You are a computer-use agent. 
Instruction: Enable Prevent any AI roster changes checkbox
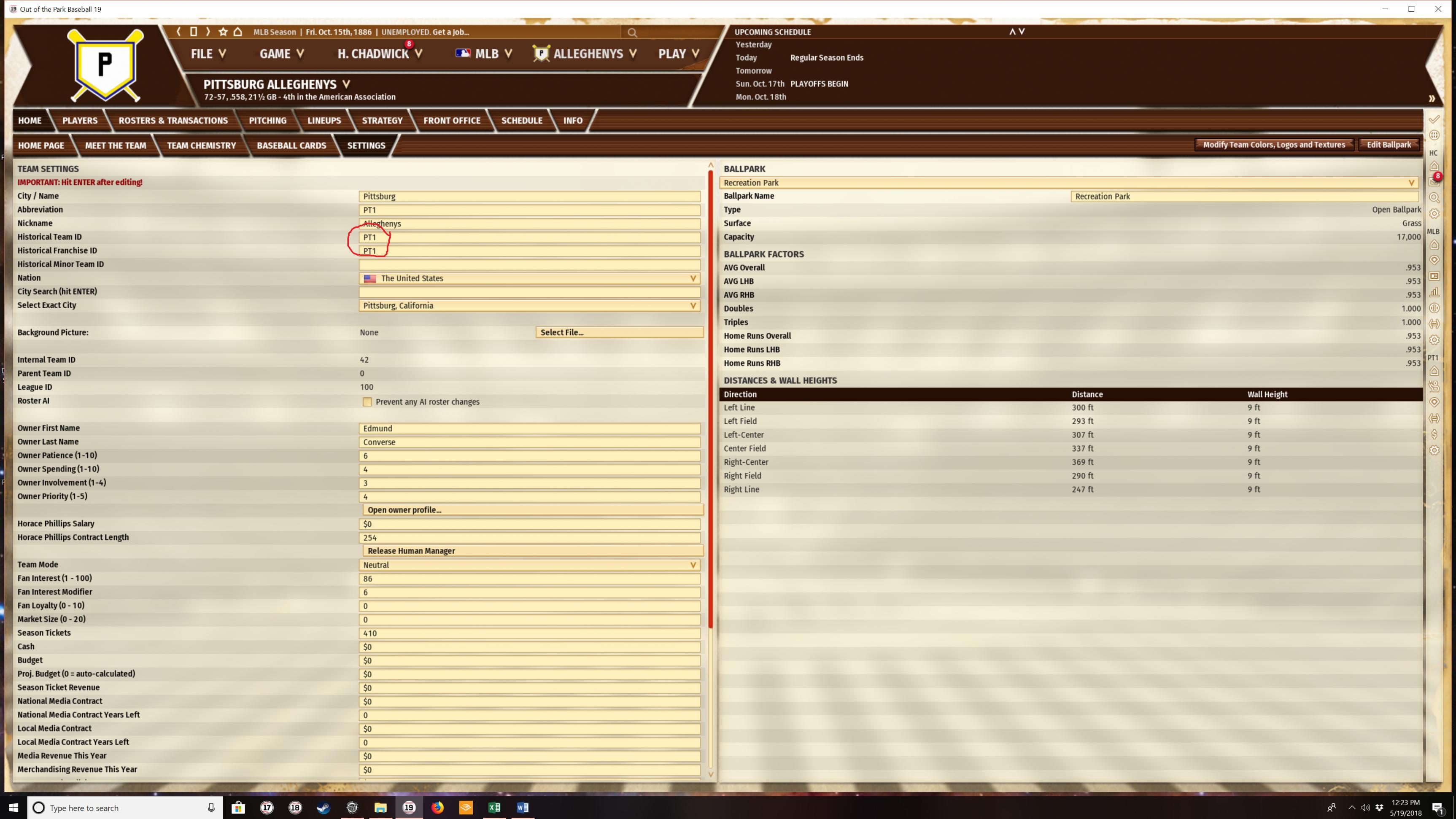coord(367,402)
